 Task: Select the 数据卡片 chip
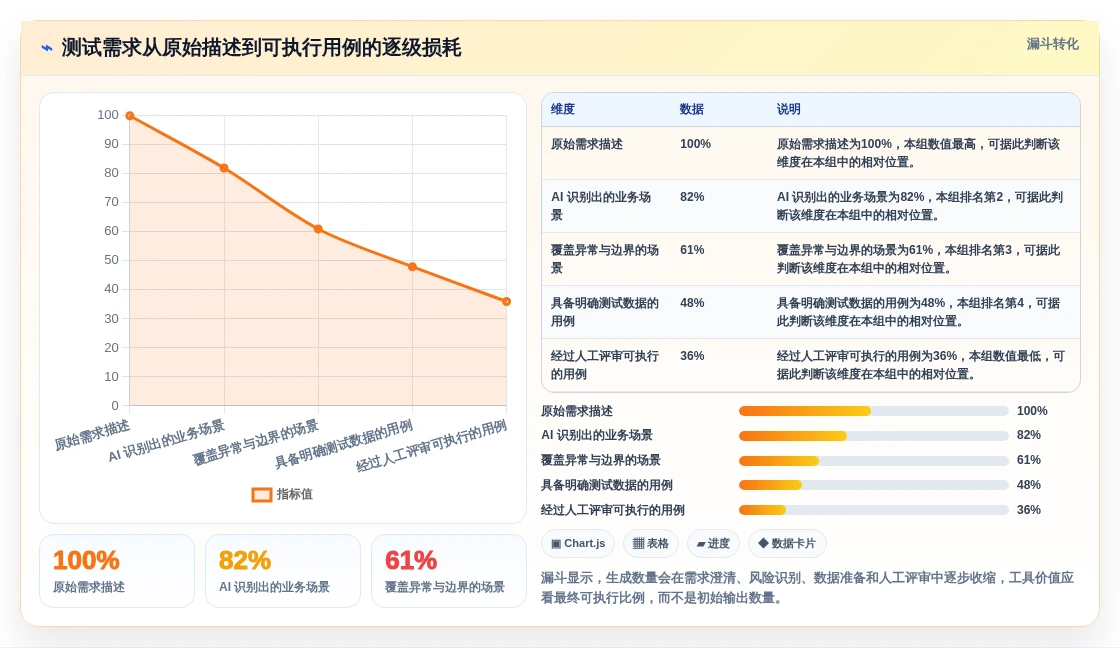[786, 544]
